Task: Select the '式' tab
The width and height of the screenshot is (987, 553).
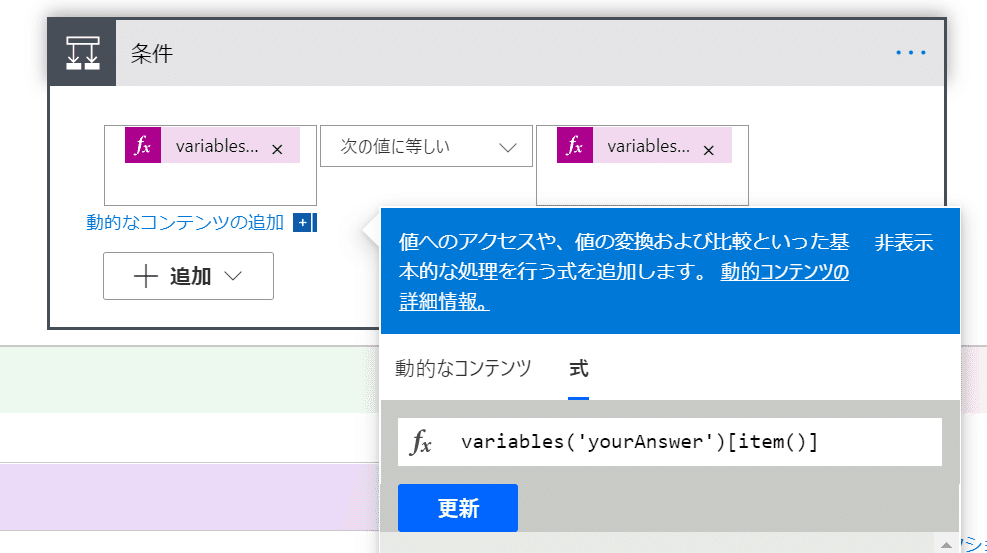Action: click(x=578, y=369)
